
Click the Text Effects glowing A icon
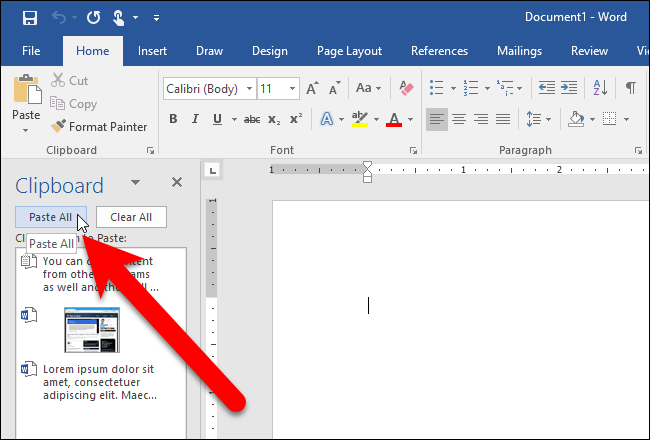point(327,119)
